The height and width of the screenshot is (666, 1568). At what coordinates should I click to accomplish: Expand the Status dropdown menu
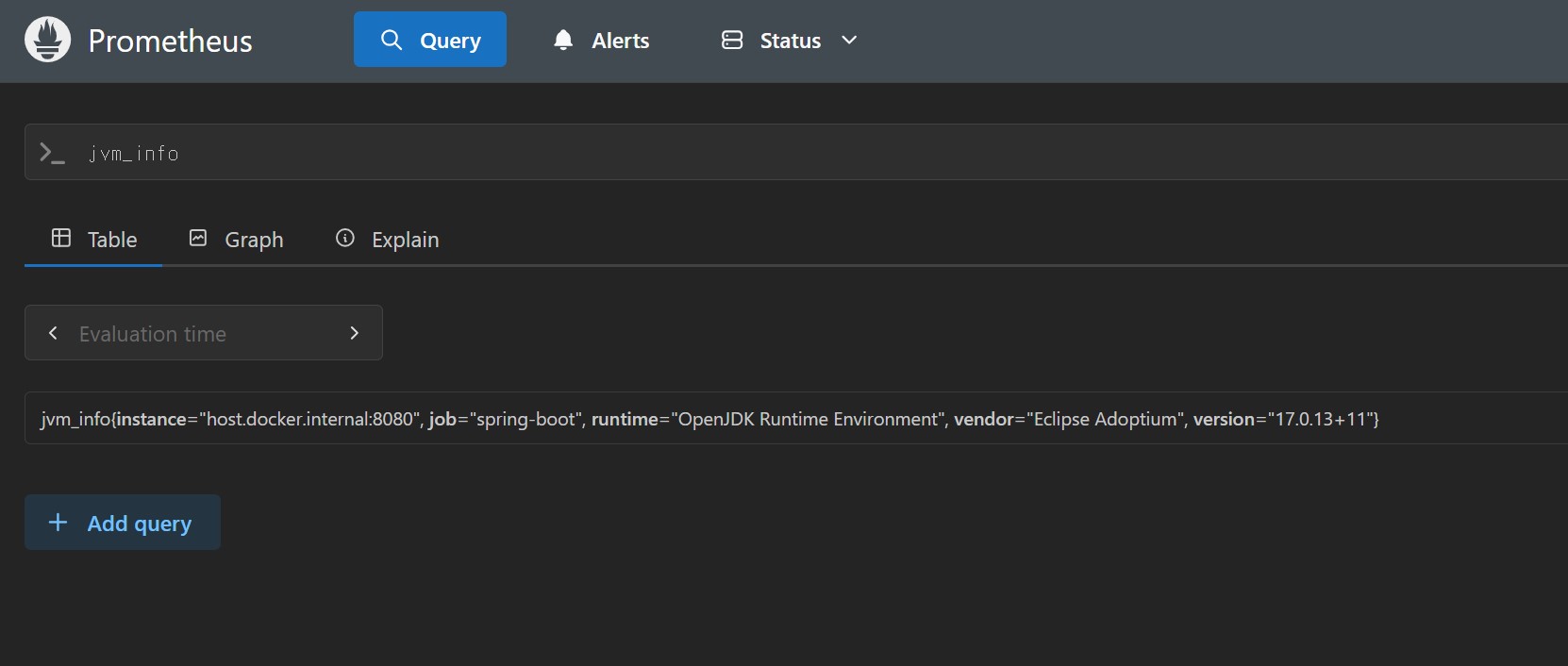(x=790, y=40)
